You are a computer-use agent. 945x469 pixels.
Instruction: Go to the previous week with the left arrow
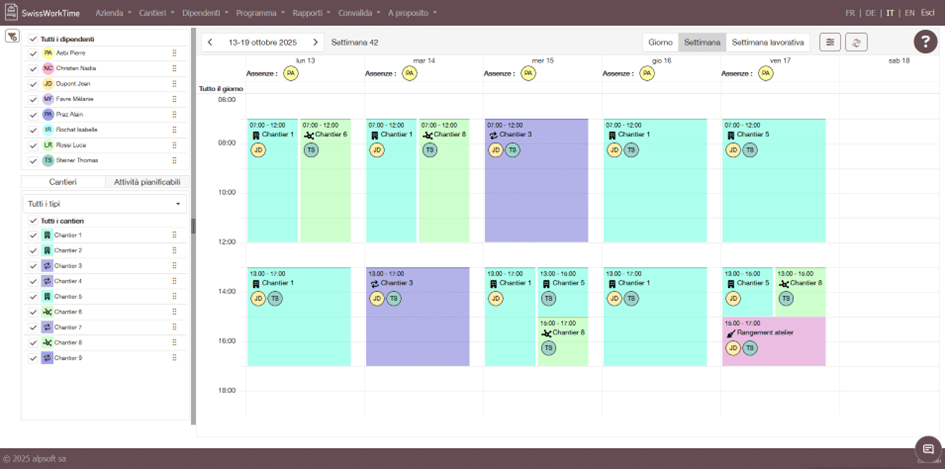[x=210, y=43]
